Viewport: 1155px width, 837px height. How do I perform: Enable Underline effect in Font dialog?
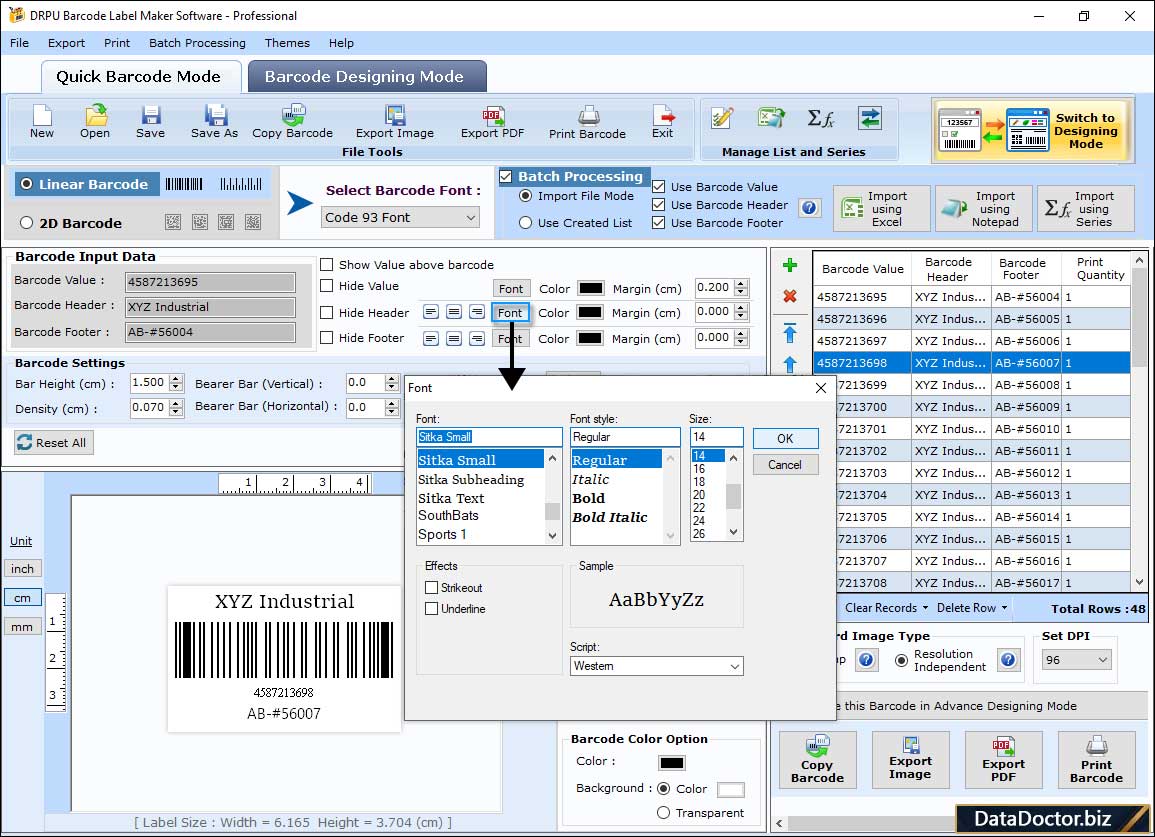(x=432, y=609)
